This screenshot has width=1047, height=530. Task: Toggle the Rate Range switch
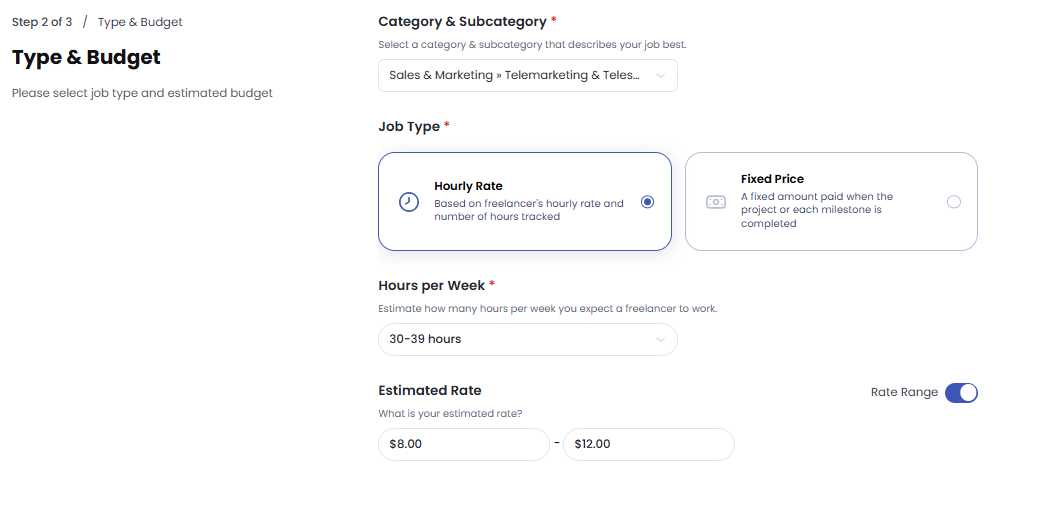coord(961,393)
